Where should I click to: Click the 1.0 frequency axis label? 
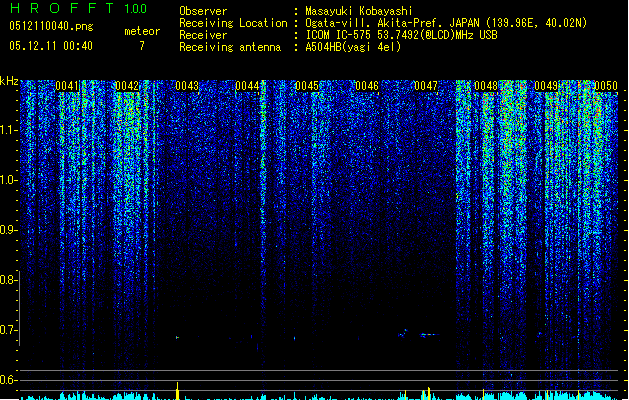point(8,180)
